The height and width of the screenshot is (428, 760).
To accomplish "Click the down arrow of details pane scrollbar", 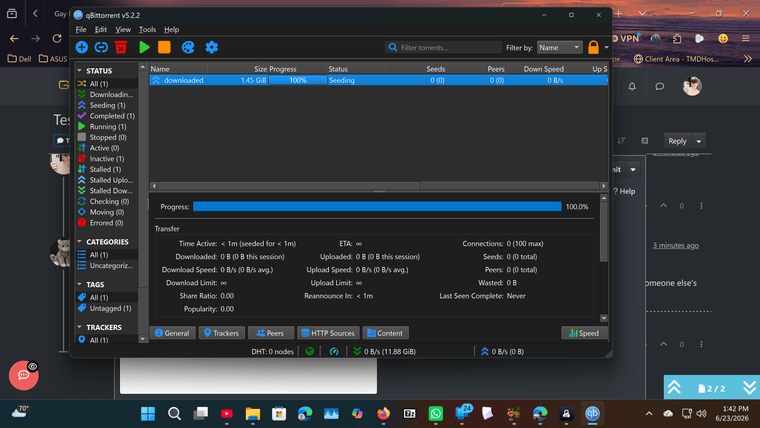I will pyautogui.click(x=603, y=318).
